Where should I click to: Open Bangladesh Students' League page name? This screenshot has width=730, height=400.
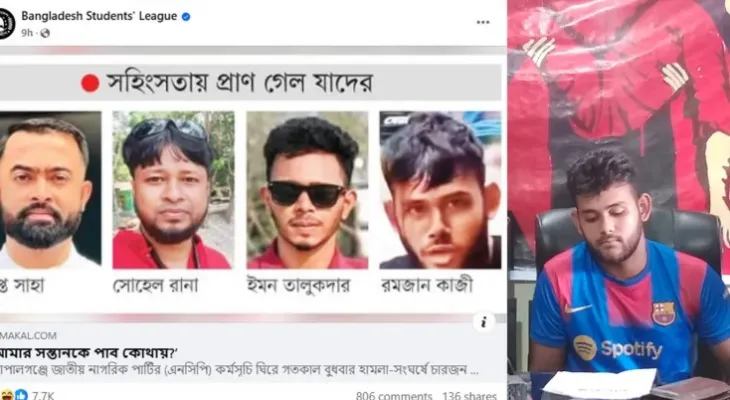tap(99, 16)
